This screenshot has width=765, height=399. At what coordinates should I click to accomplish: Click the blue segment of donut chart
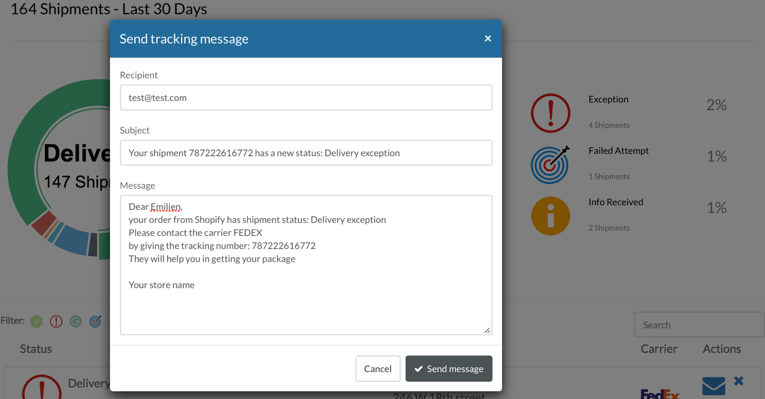pyautogui.click(x=72, y=240)
